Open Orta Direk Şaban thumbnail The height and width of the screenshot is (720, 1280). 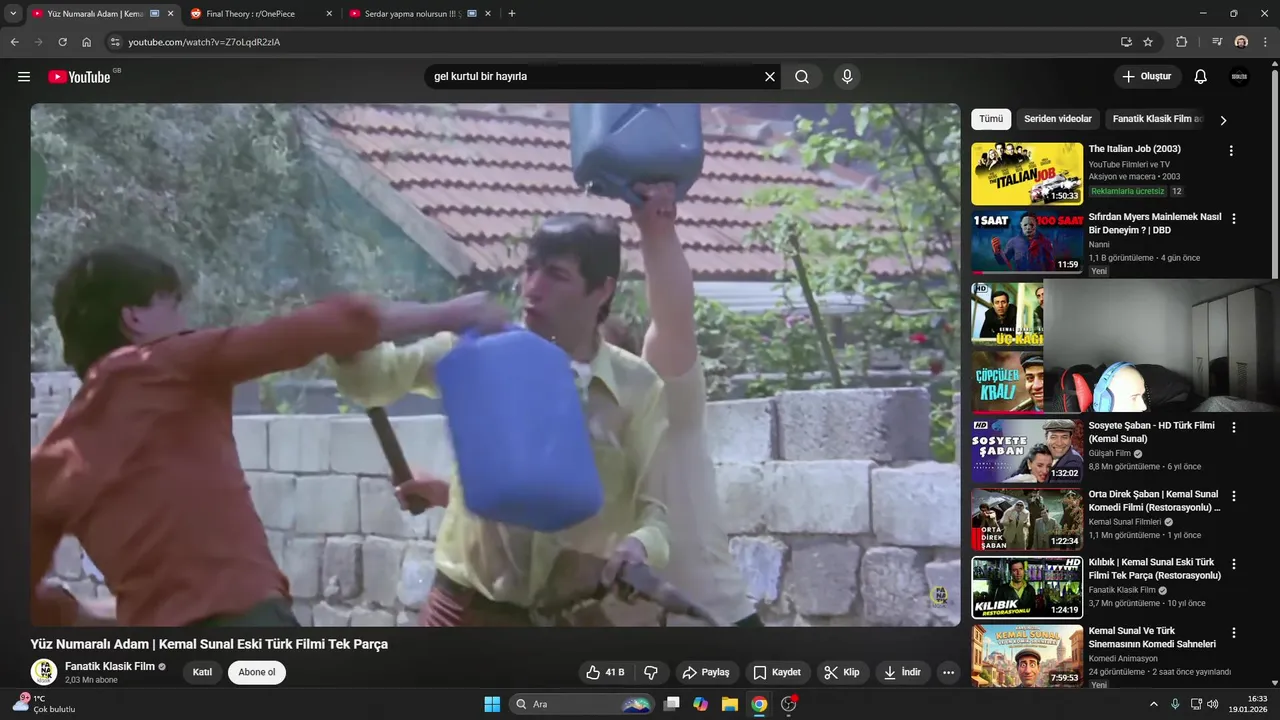1027,519
